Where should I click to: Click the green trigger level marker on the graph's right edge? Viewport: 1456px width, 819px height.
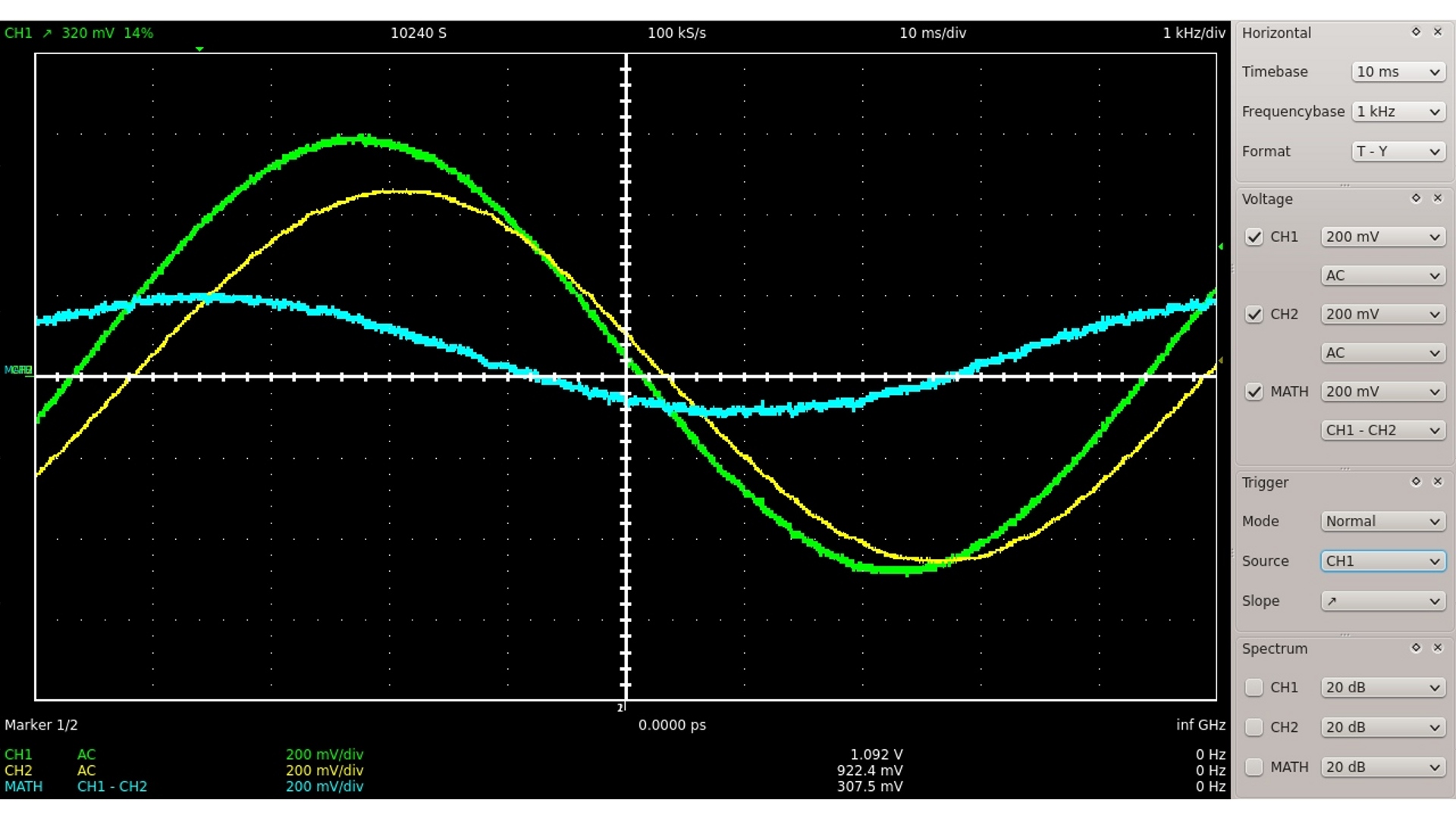click(1220, 246)
